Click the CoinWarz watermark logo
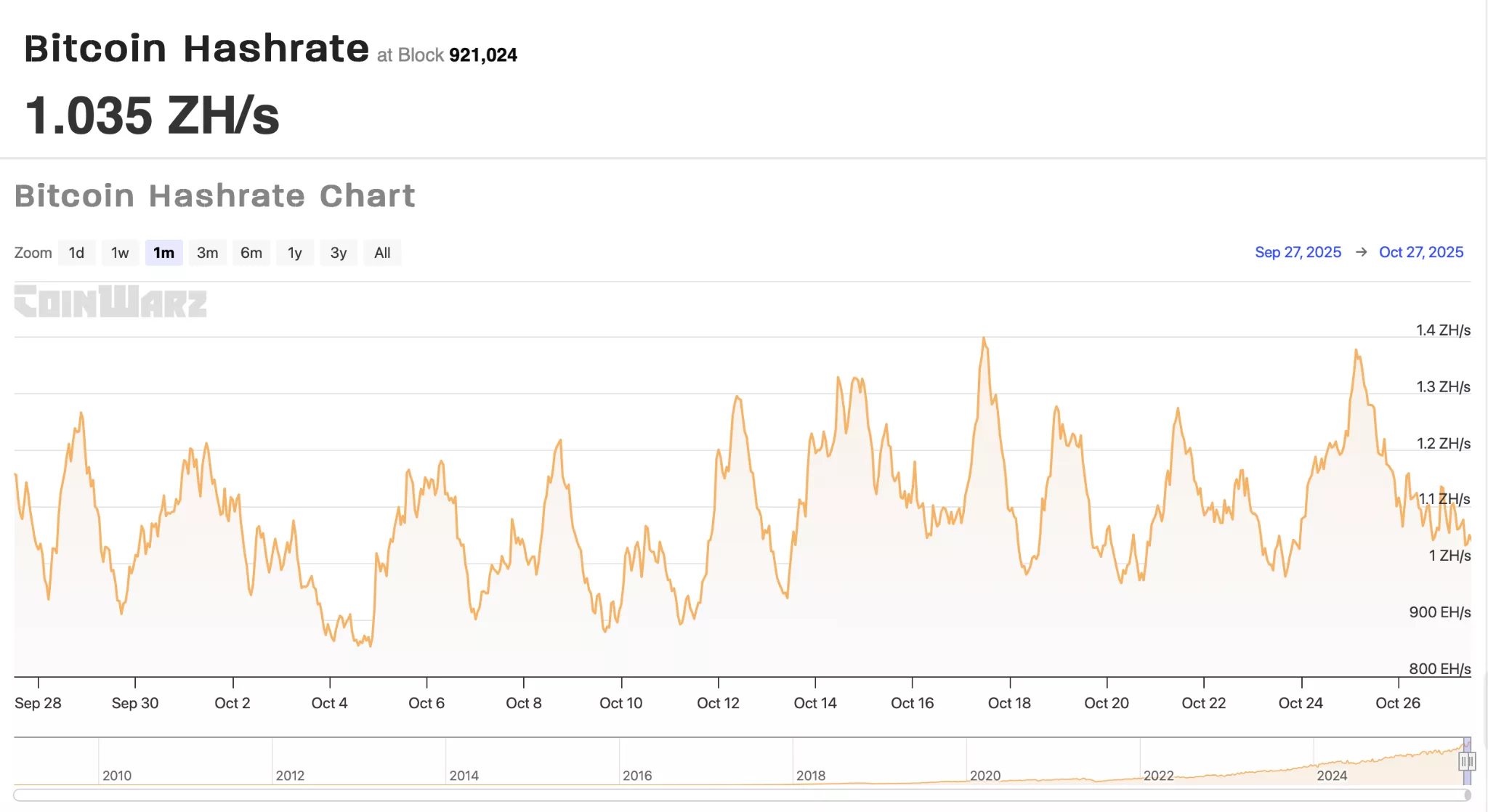The image size is (1488, 812). [110, 303]
